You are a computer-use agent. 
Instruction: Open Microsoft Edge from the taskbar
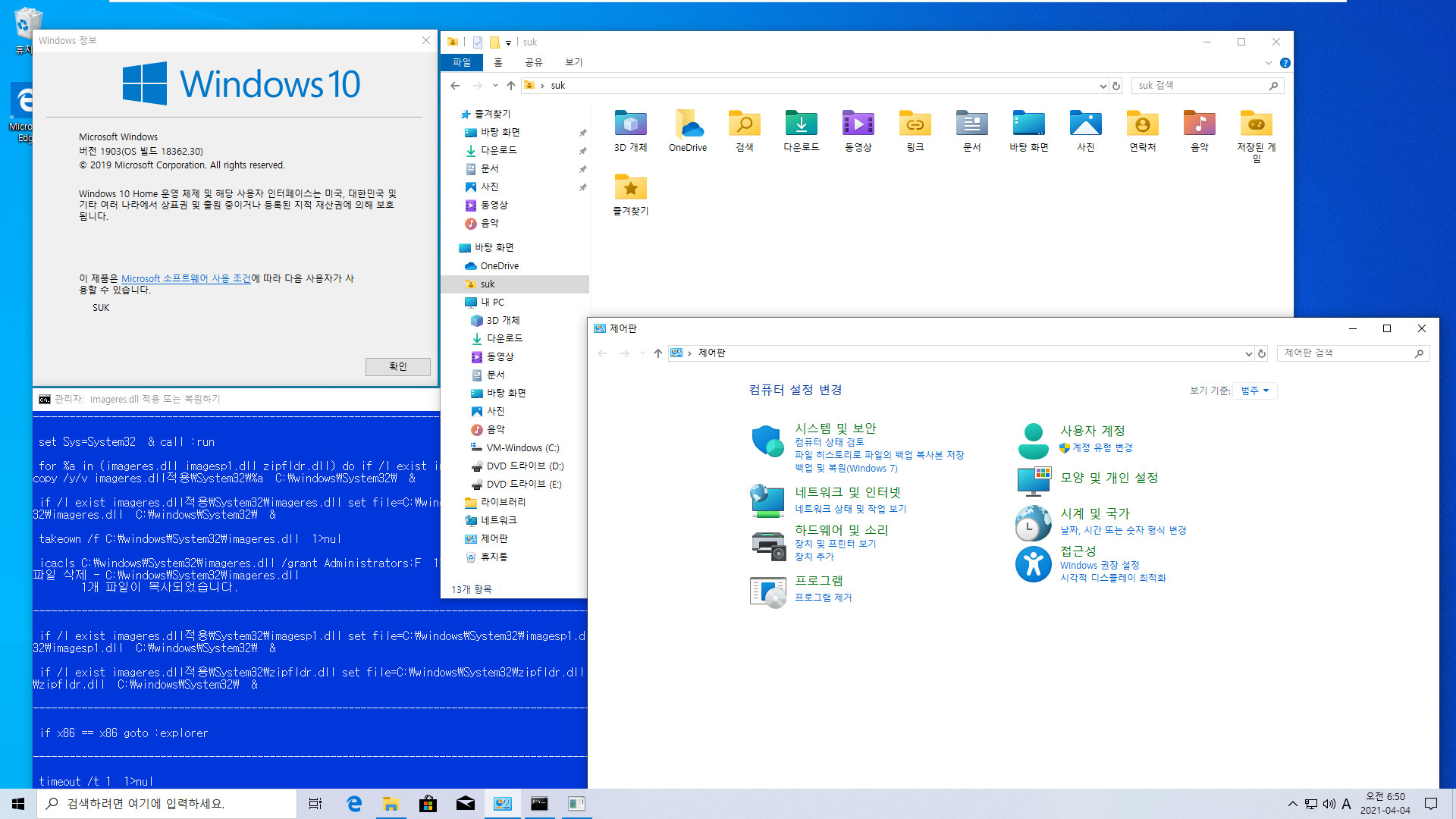click(354, 804)
